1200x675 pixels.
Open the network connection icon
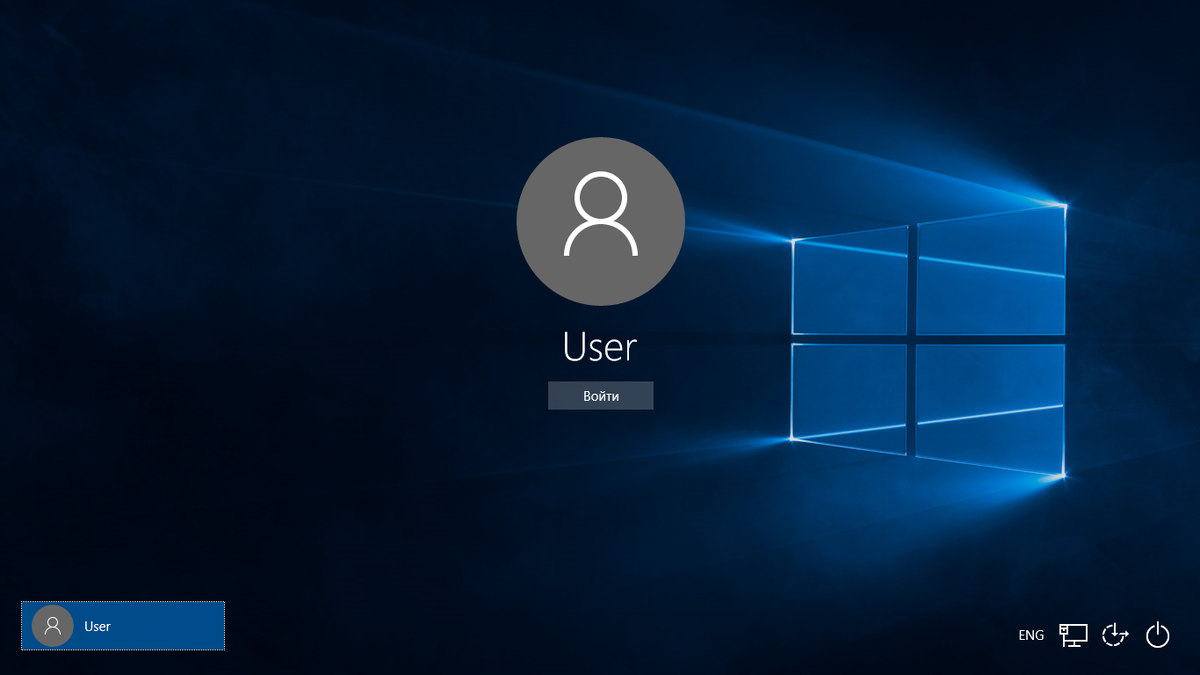click(1073, 635)
